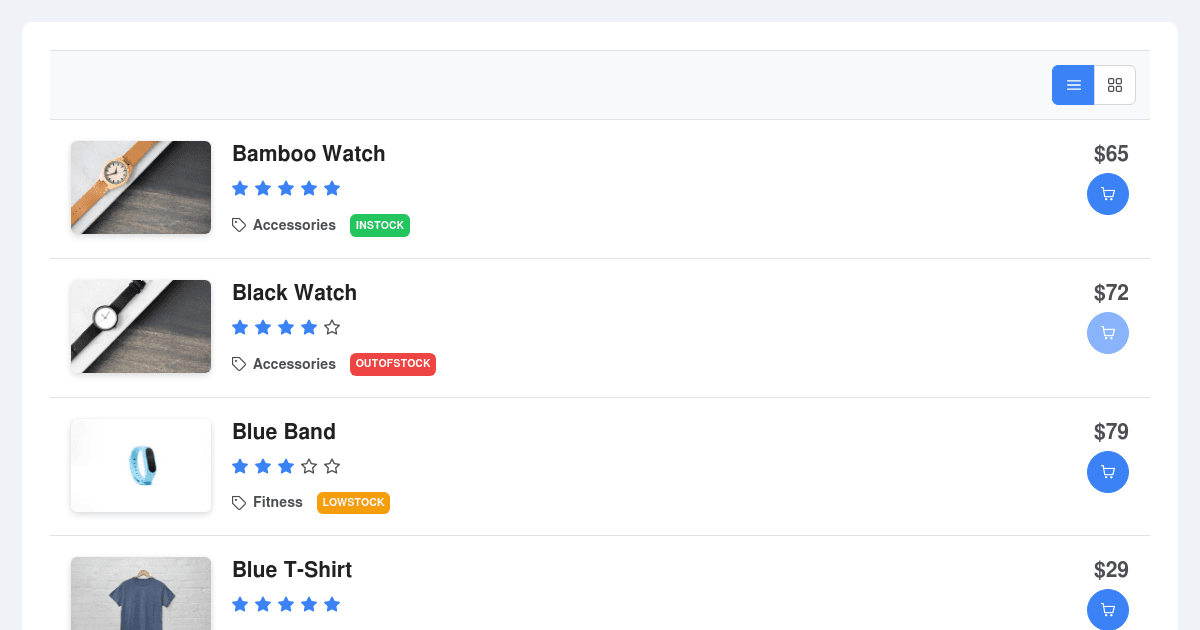
Task: Select the list layout icon
Action: (1073, 85)
